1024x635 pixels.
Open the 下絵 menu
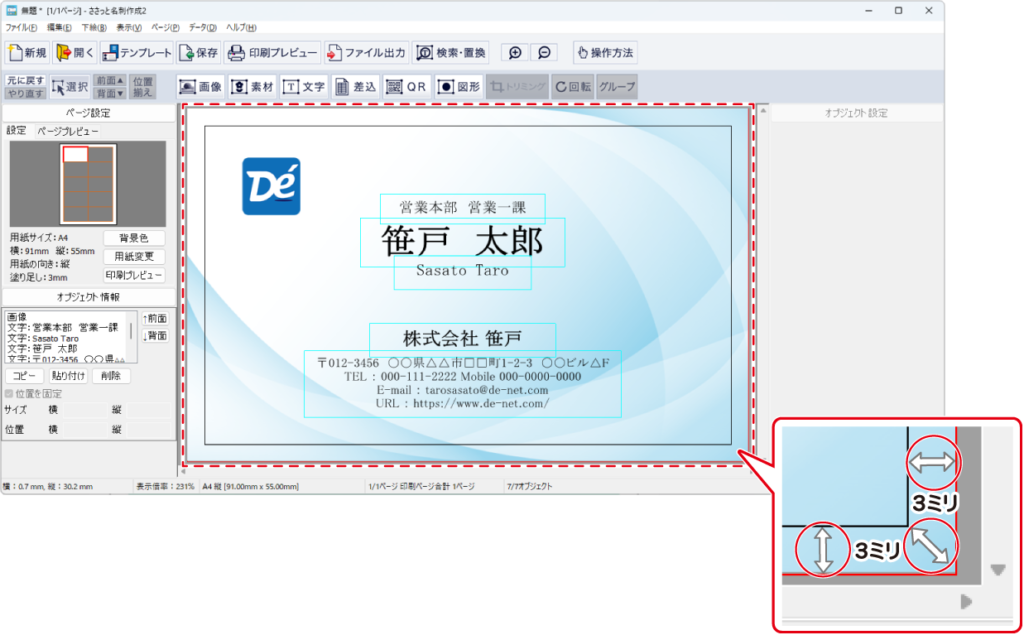[x=93, y=27]
